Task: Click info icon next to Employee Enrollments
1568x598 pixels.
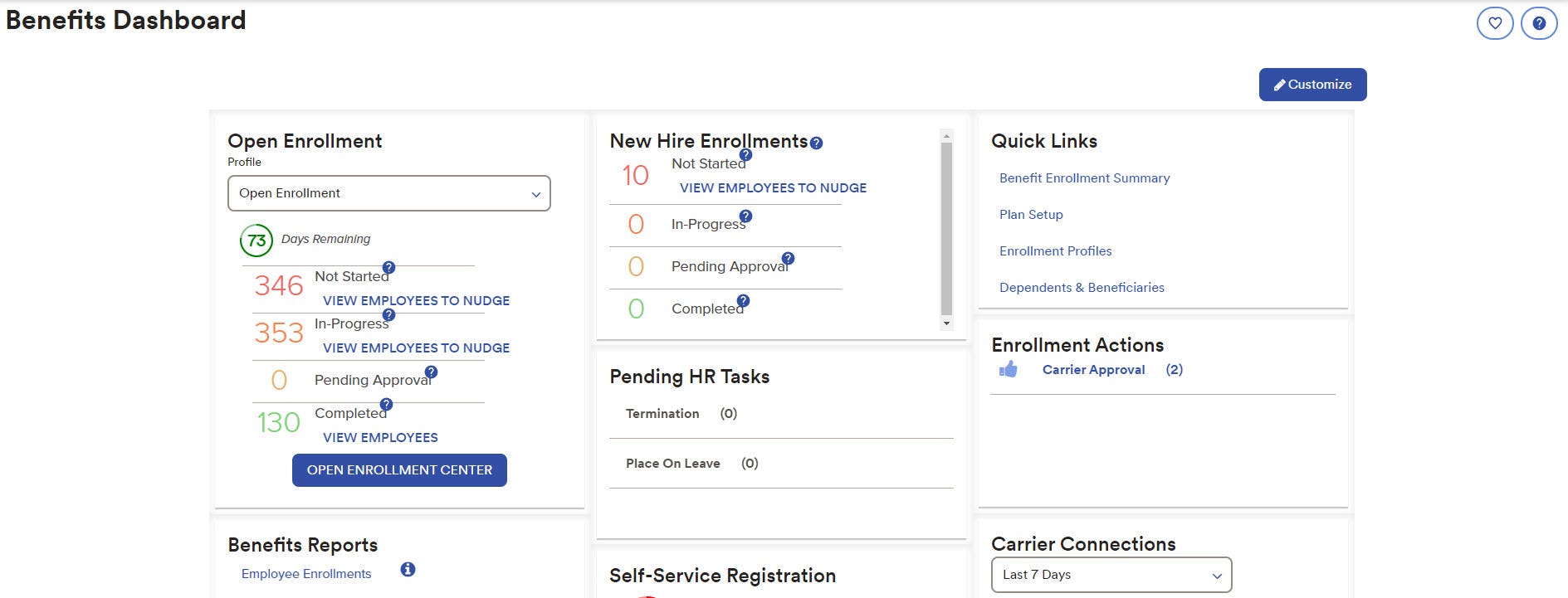Action: click(x=408, y=570)
